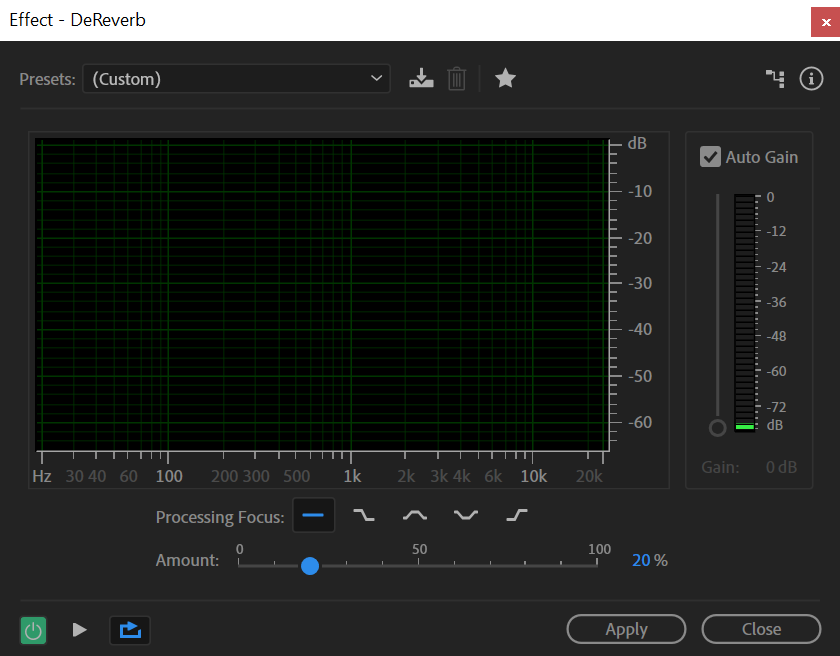Image resolution: width=840 pixels, height=656 pixels.
Task: Click the -30 dB axis label
Action: coord(640,283)
